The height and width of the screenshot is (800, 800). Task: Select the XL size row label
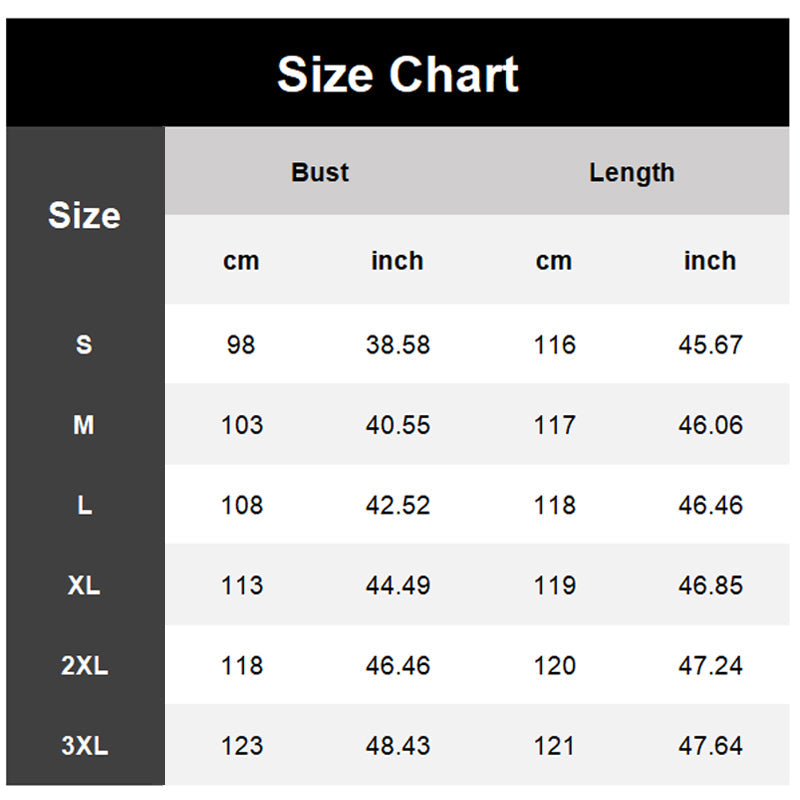pyautogui.click(x=84, y=585)
